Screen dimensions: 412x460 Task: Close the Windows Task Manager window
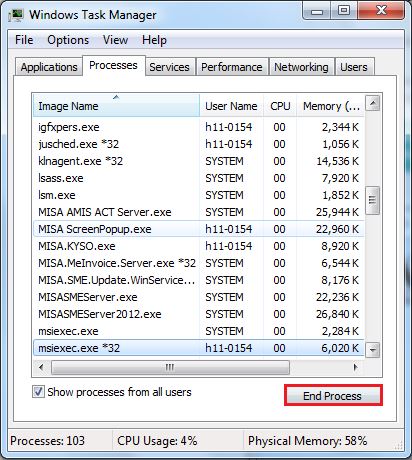click(x=381, y=11)
